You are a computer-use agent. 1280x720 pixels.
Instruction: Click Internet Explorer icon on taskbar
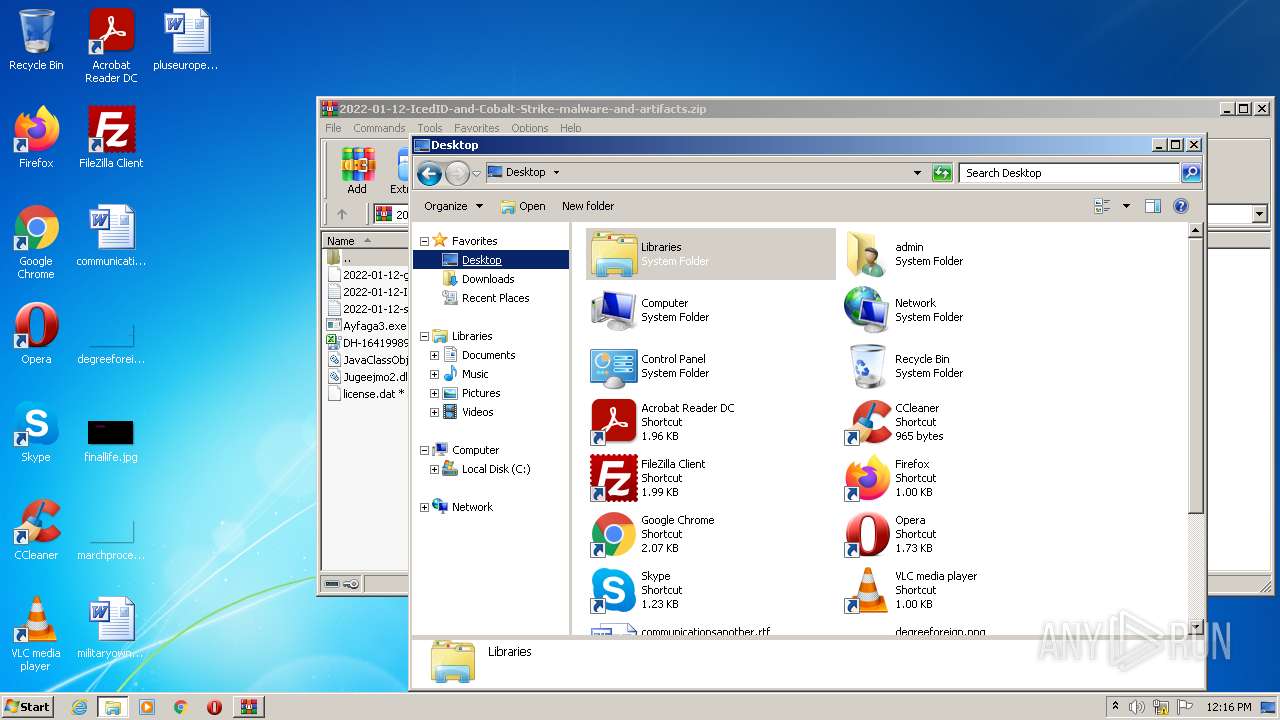pyautogui.click(x=79, y=707)
